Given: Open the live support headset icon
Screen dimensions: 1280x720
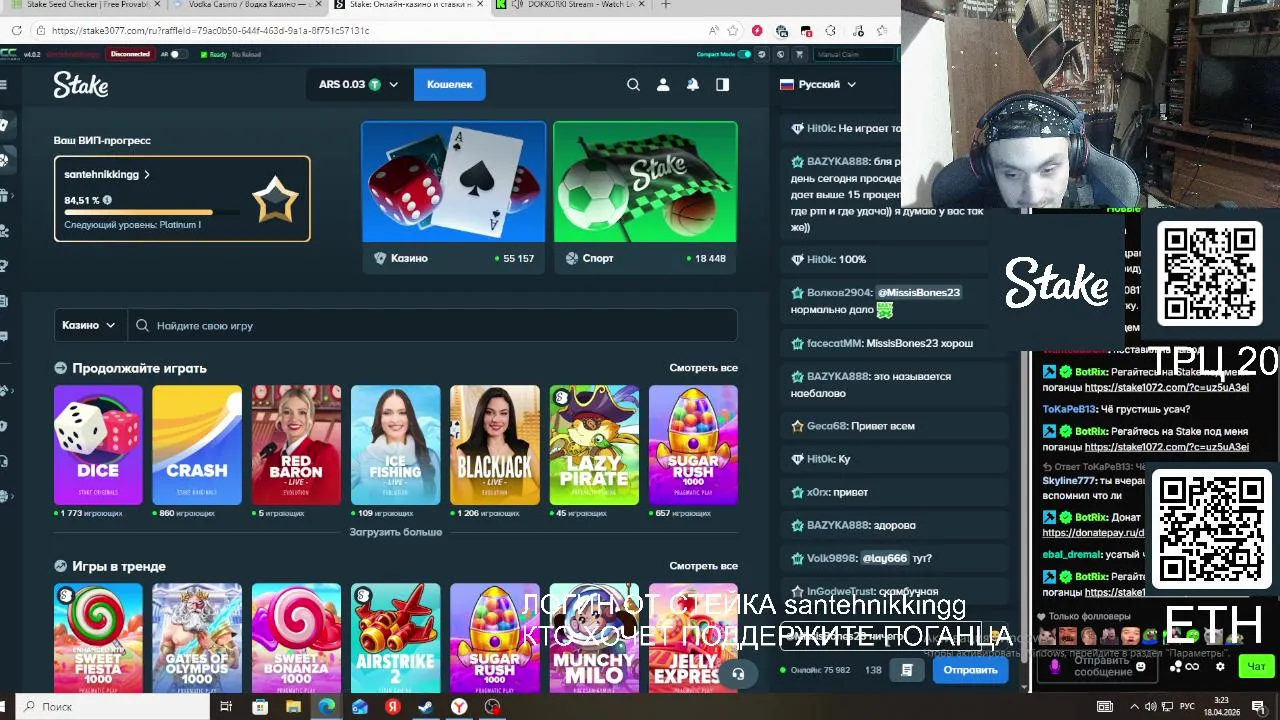Looking at the screenshot, I should 738,673.
